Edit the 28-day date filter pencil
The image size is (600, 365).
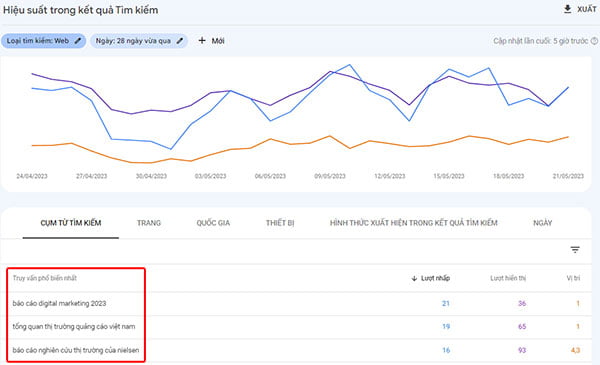pyautogui.click(x=179, y=41)
